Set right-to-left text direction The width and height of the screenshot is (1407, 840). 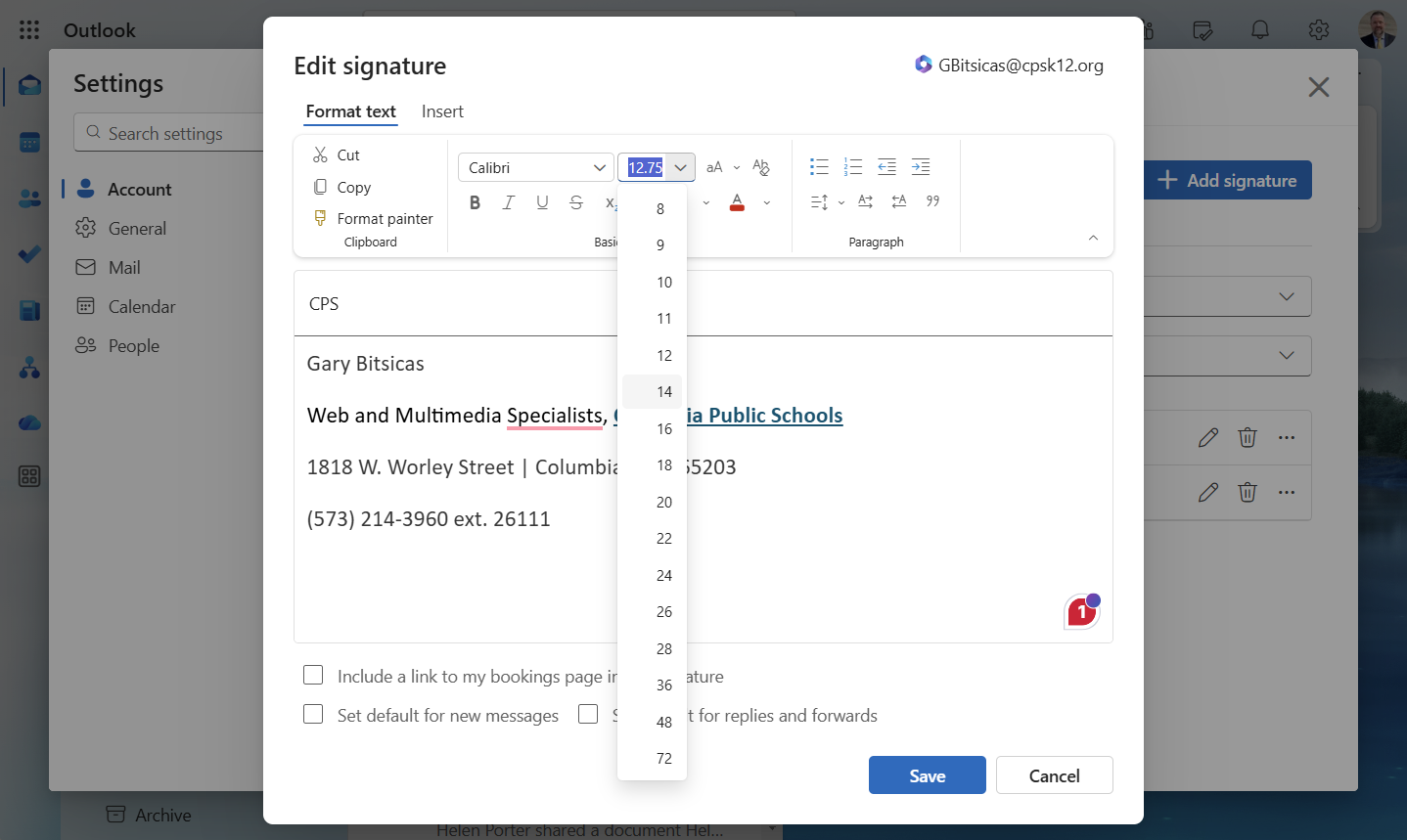coord(899,201)
